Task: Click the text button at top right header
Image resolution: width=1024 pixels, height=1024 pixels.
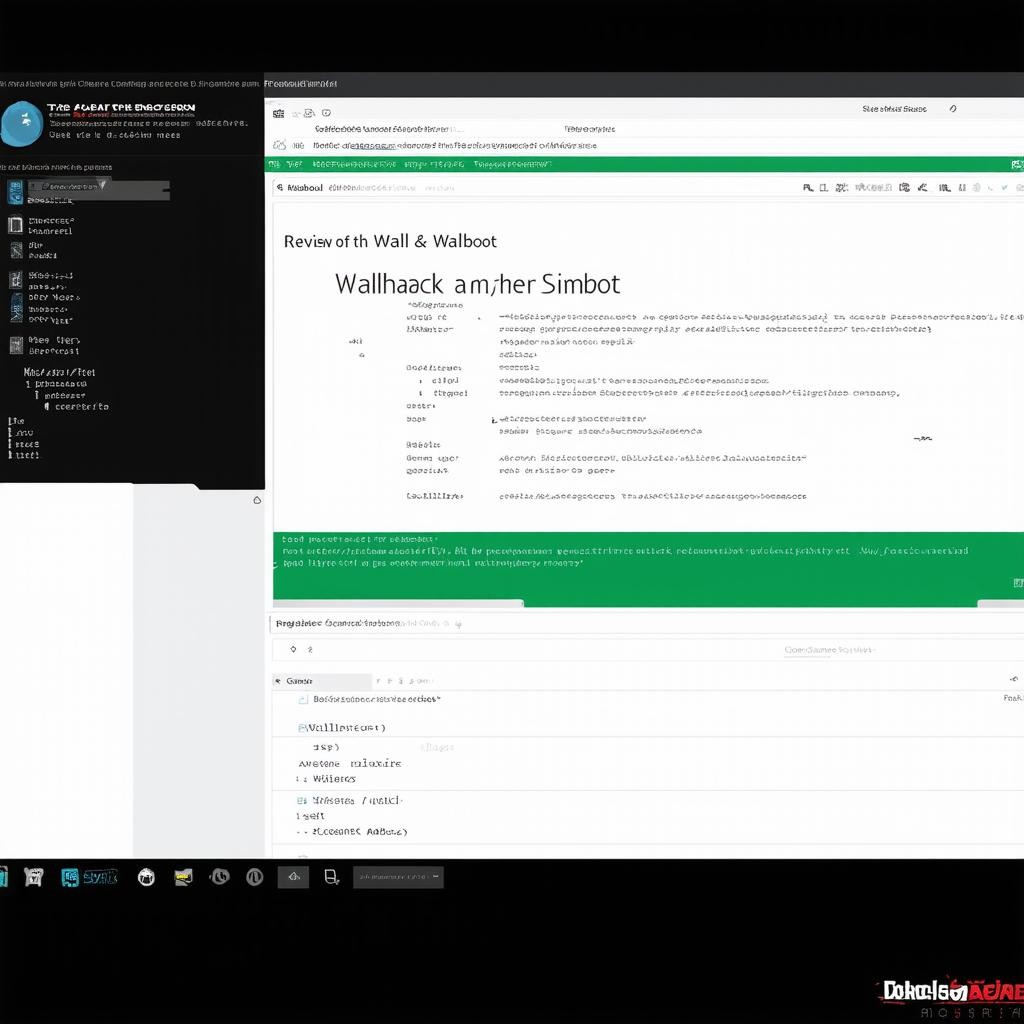Action: (893, 109)
